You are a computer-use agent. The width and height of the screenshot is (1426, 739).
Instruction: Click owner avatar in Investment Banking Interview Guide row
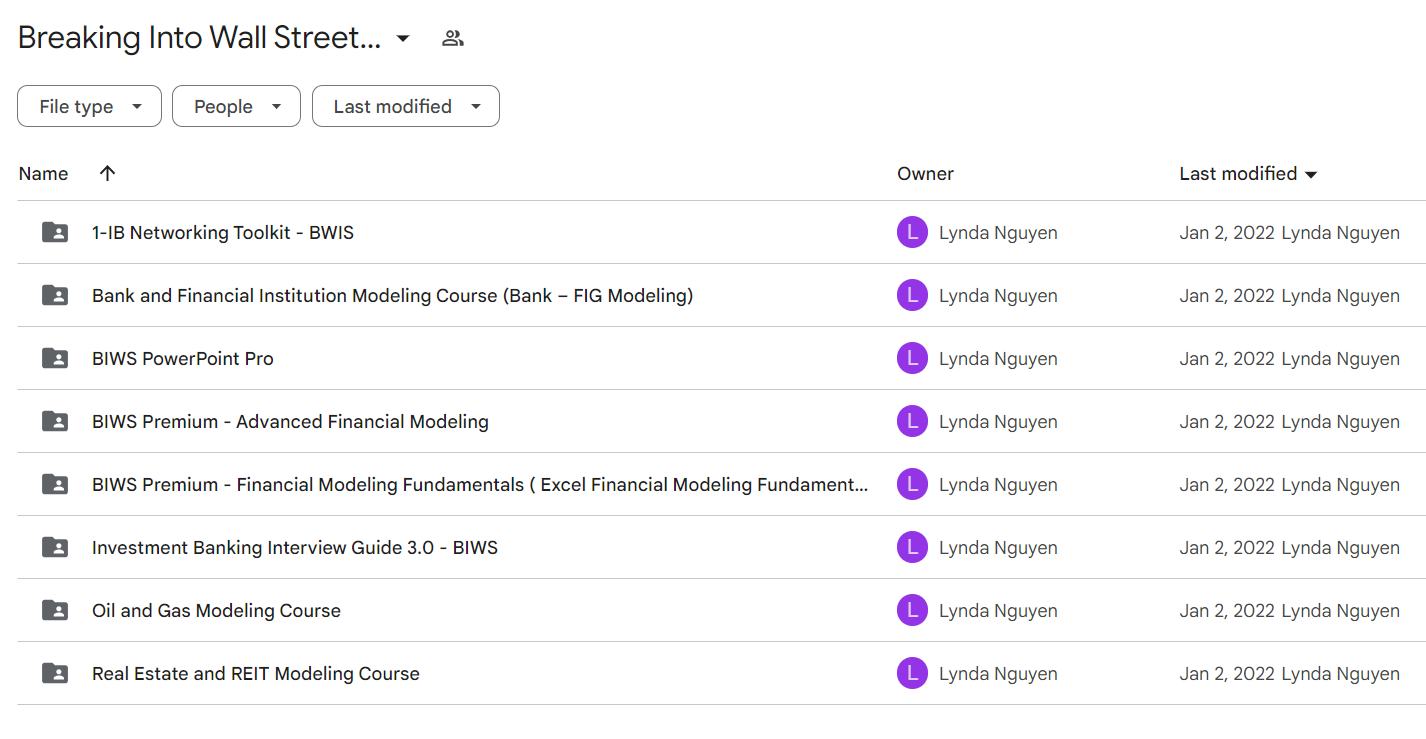912,548
